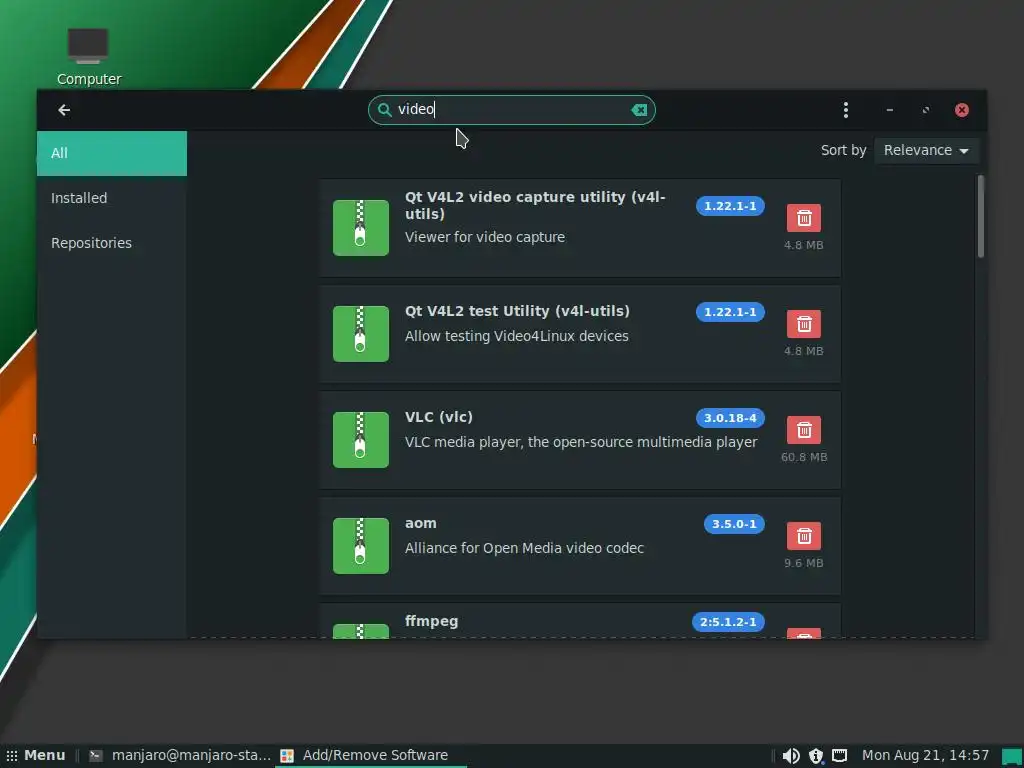This screenshot has width=1024, height=768.
Task: Open the update notifier tray icon
Action: 816,756
